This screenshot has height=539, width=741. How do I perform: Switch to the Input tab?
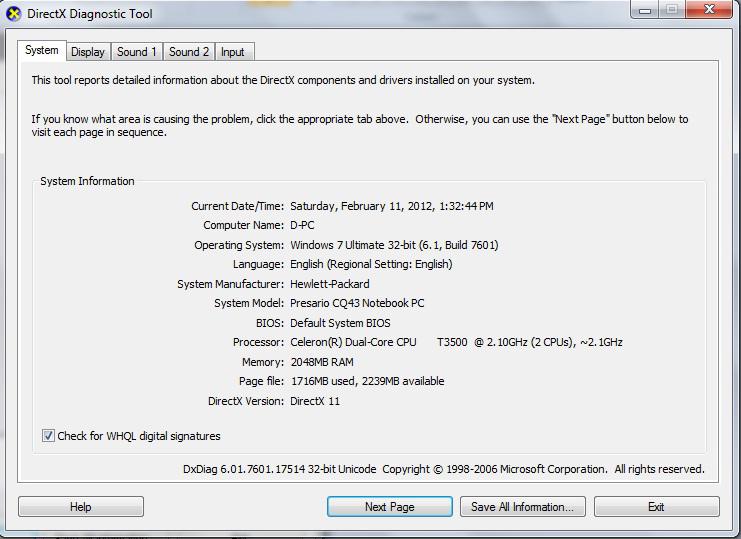pos(233,52)
